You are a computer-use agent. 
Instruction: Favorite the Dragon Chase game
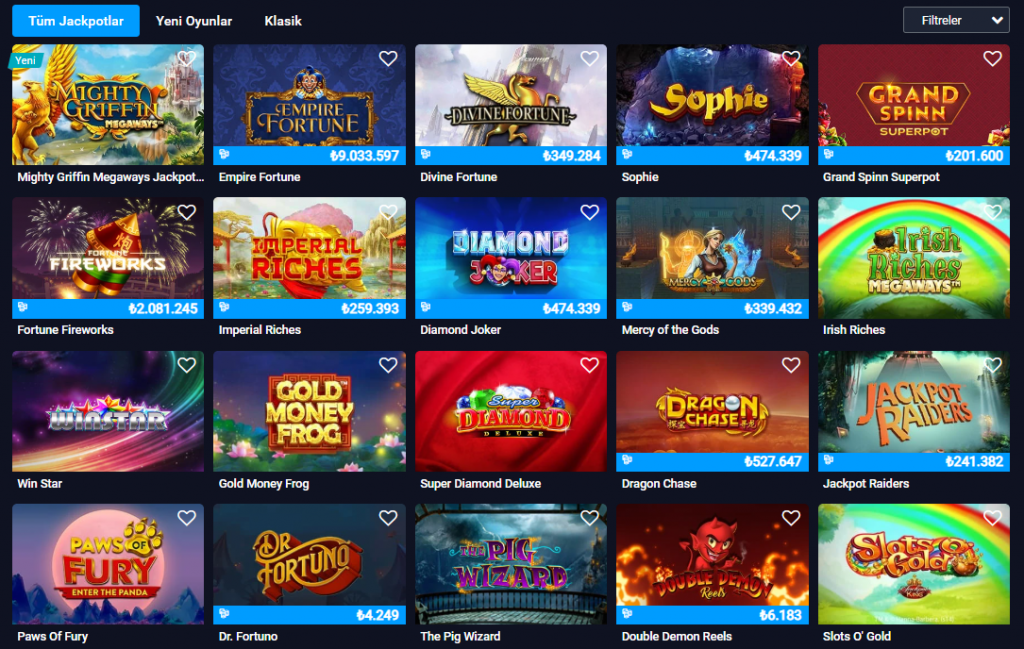click(x=791, y=365)
